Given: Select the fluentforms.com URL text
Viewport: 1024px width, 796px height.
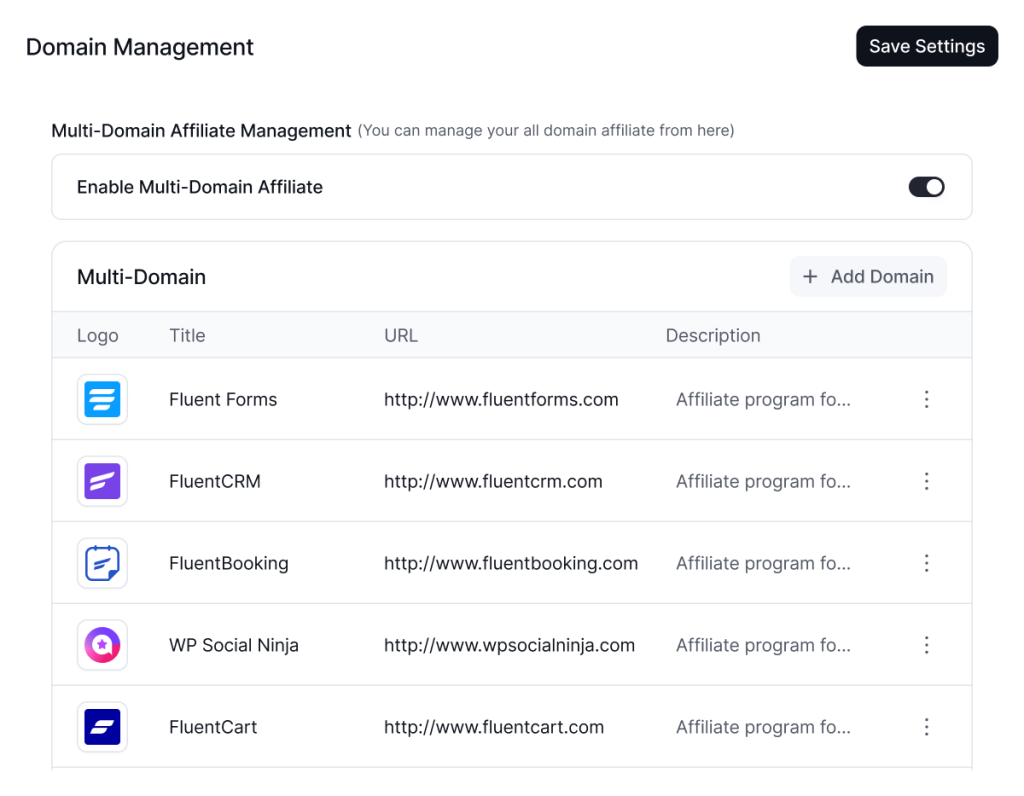Looking at the screenshot, I should coord(501,400).
